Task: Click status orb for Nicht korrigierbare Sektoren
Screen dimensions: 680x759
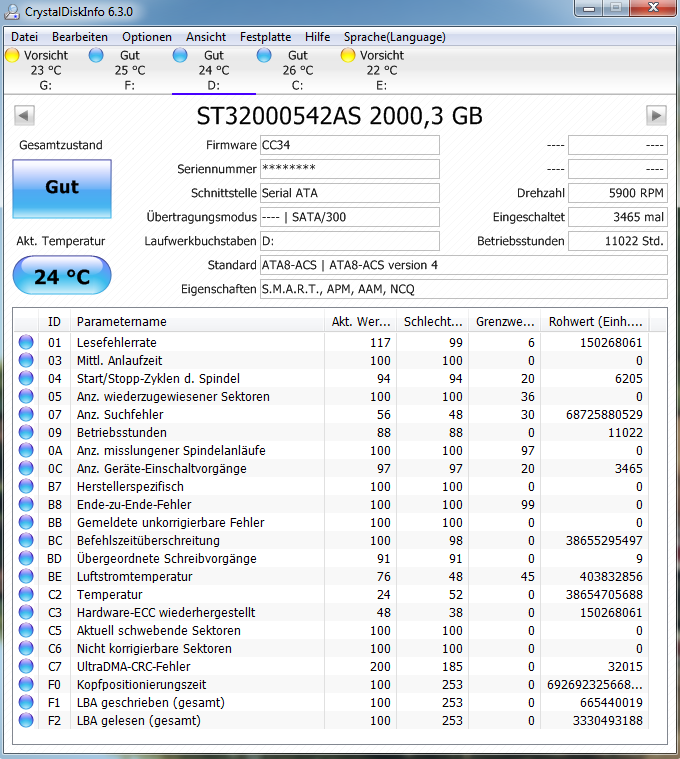Action: point(26,648)
